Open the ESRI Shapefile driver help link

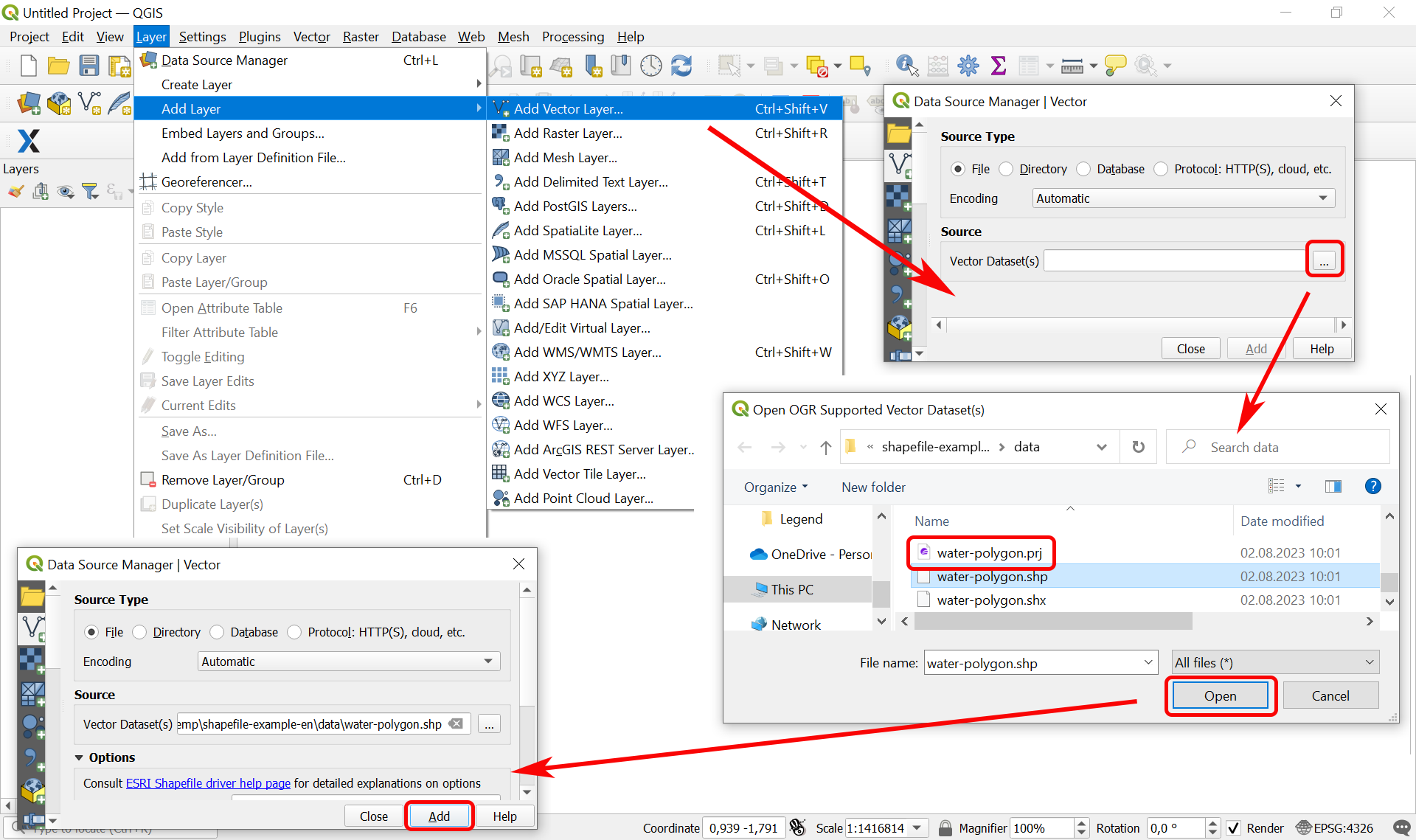point(208,783)
